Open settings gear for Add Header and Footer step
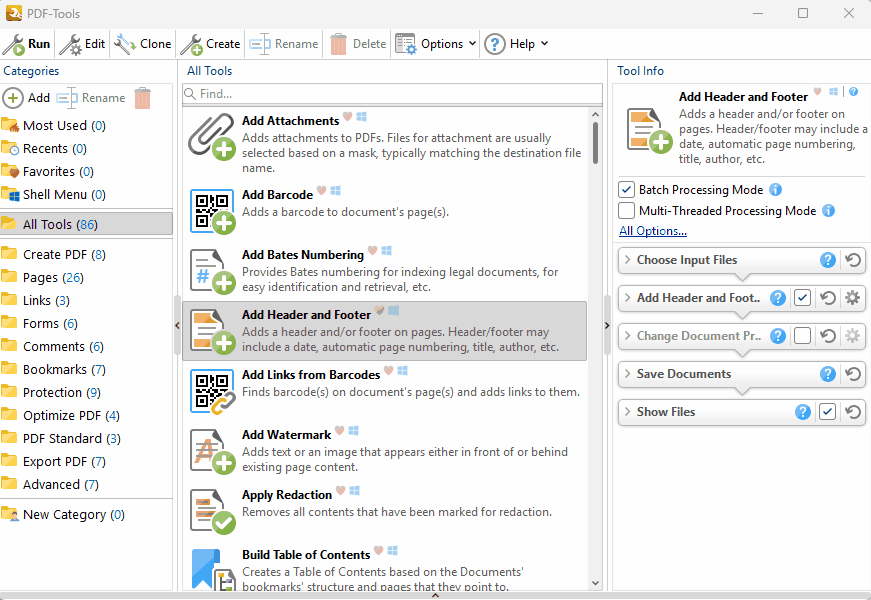The height and width of the screenshot is (600, 871). pos(852,298)
